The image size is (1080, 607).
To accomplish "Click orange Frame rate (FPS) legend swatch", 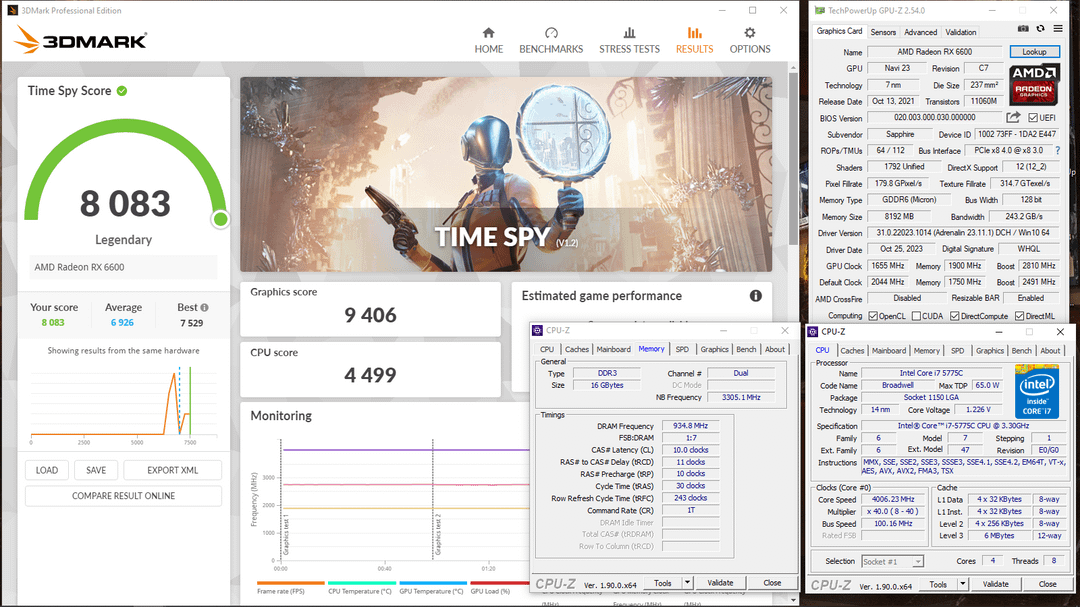I will pos(291,583).
